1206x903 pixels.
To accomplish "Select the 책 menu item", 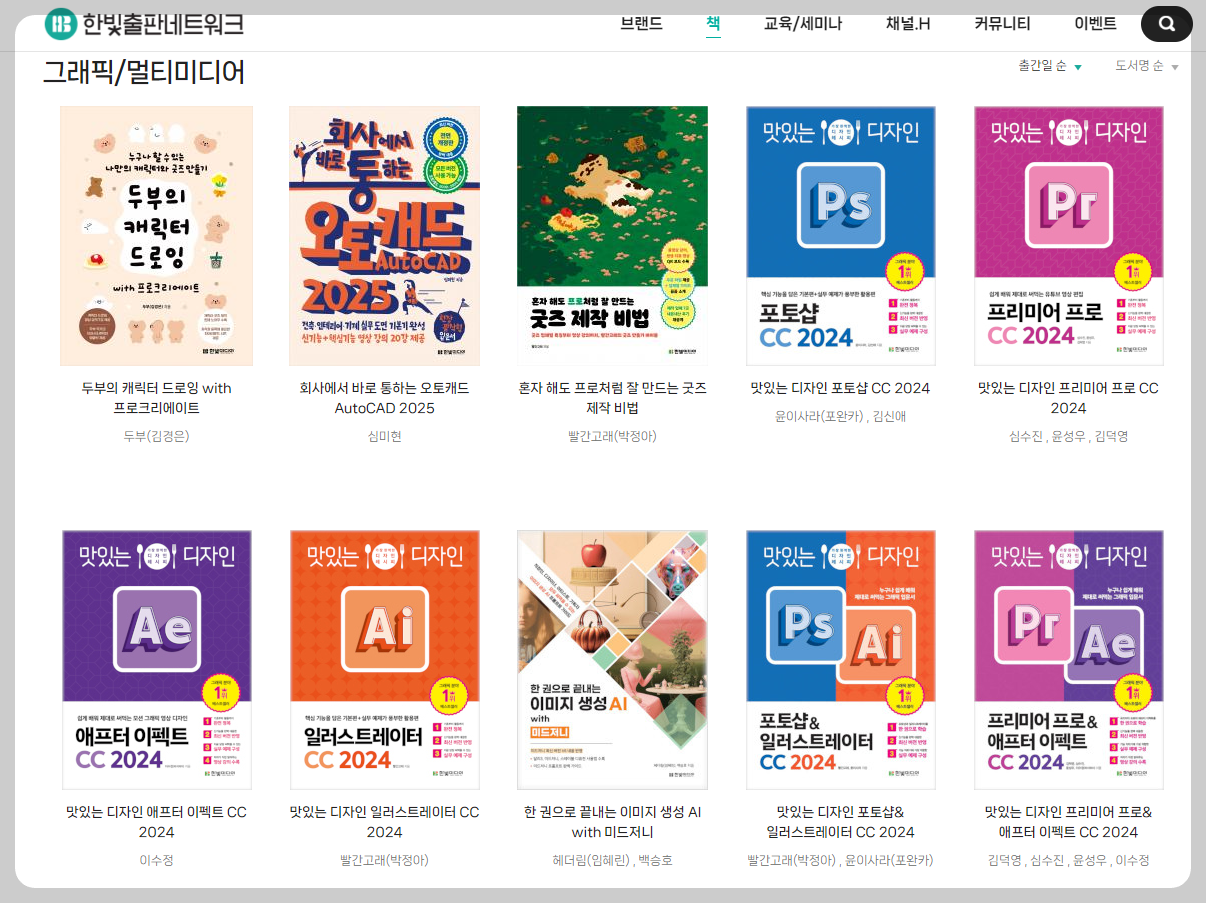I will 713,23.
